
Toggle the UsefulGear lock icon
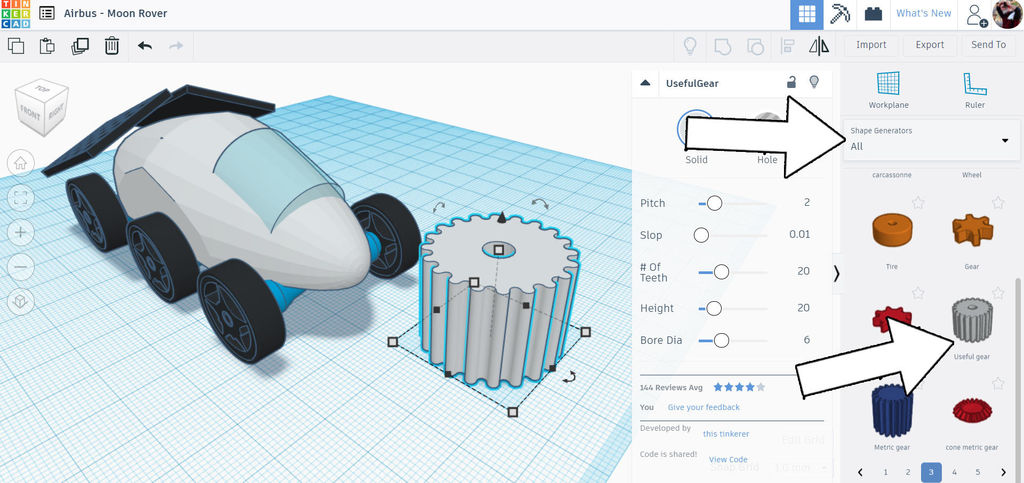coord(791,82)
